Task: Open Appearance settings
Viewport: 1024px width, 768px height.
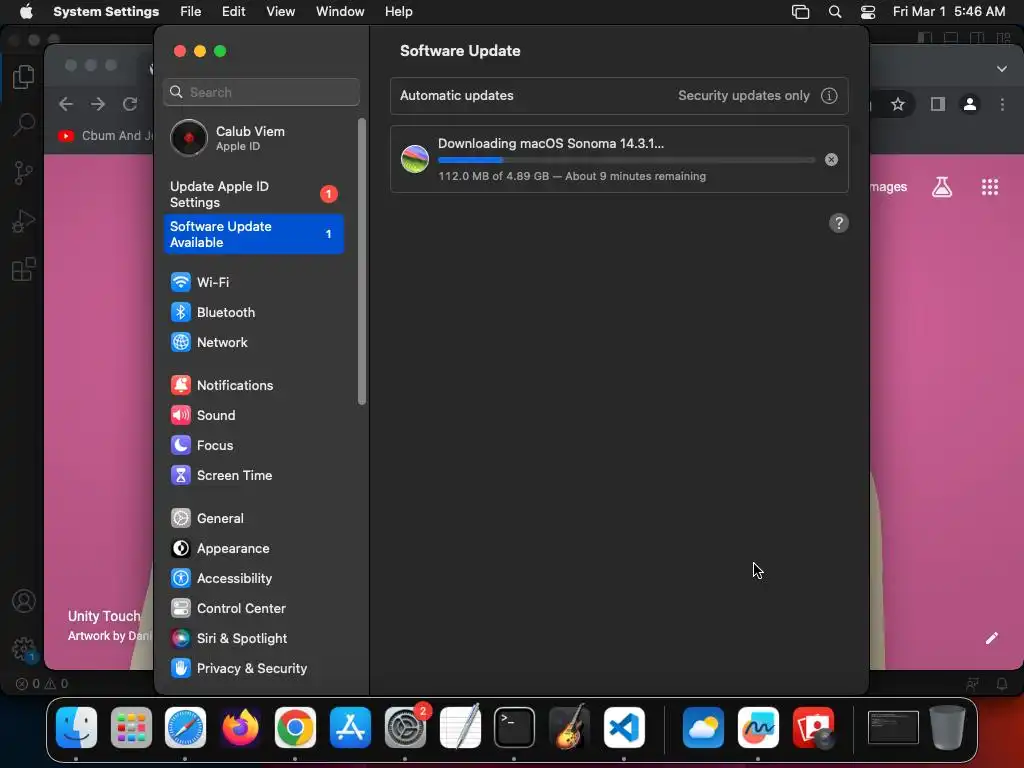Action: (x=254, y=549)
